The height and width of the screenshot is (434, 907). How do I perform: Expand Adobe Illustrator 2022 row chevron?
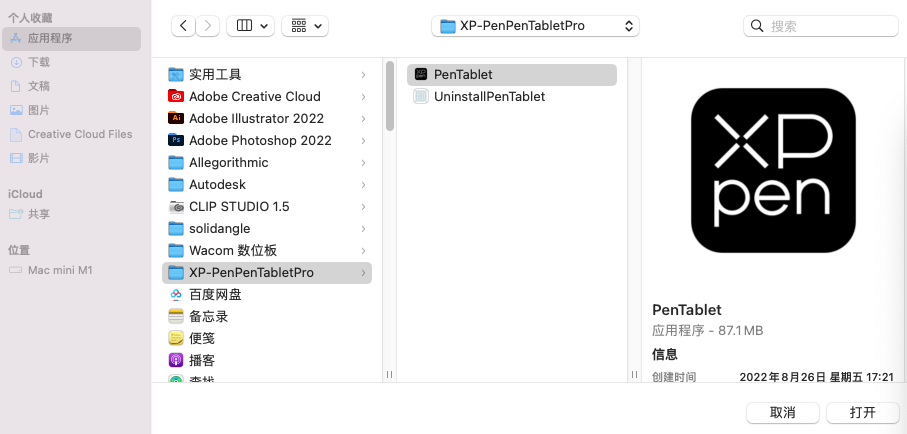[x=363, y=119]
